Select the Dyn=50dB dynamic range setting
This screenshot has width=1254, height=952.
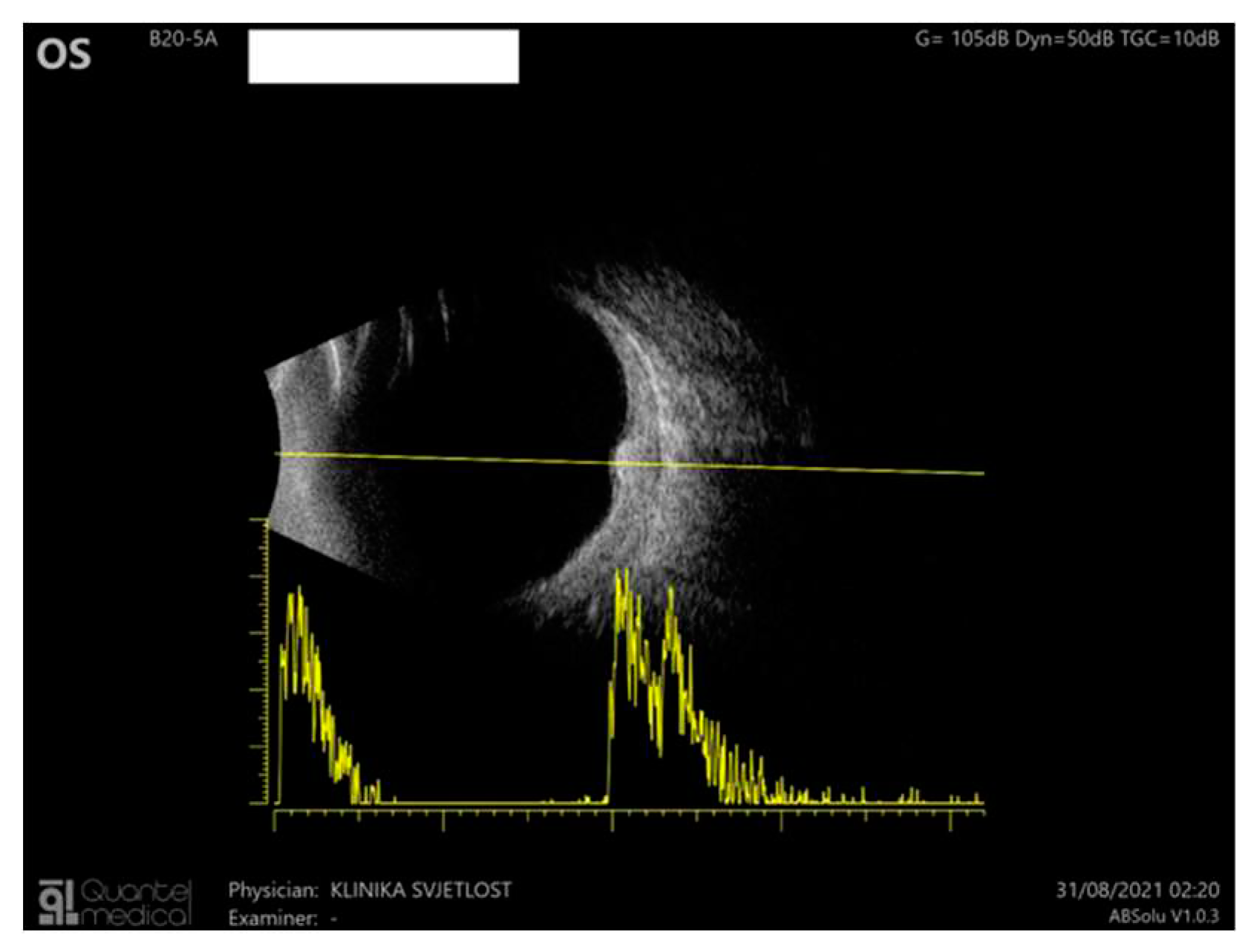pos(1064,39)
